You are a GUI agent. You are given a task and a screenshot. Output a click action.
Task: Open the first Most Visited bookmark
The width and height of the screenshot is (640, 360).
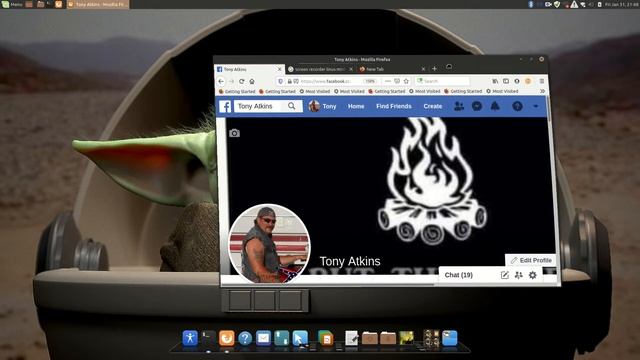click(x=315, y=91)
